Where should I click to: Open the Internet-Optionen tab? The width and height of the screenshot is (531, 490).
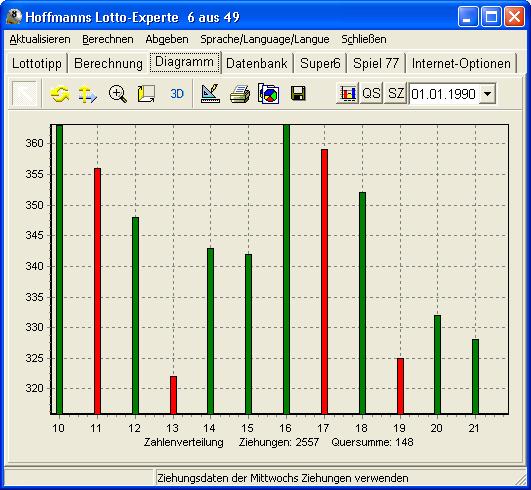(x=461, y=63)
